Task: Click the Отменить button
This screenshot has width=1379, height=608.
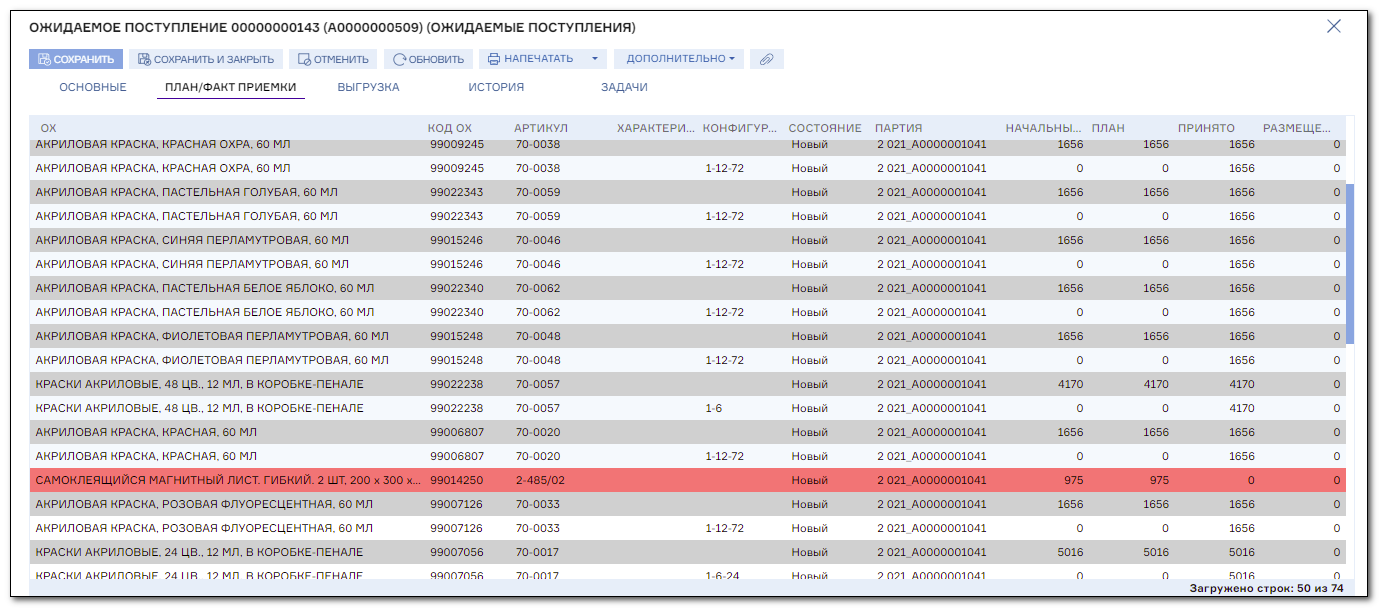Action: 334,59
